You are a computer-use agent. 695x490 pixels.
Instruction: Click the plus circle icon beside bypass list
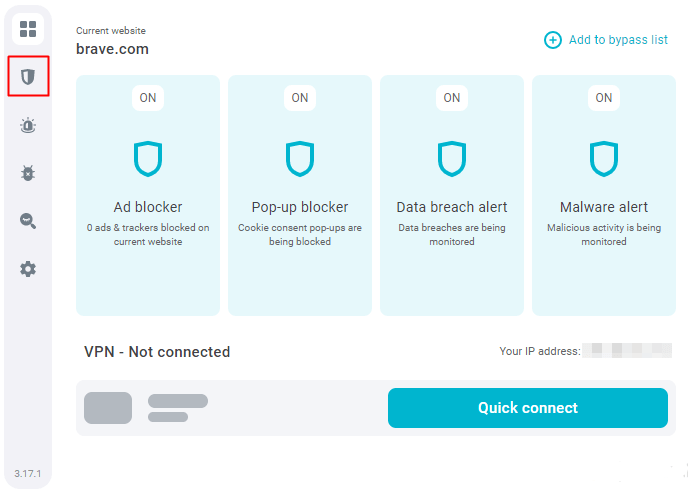click(x=553, y=40)
